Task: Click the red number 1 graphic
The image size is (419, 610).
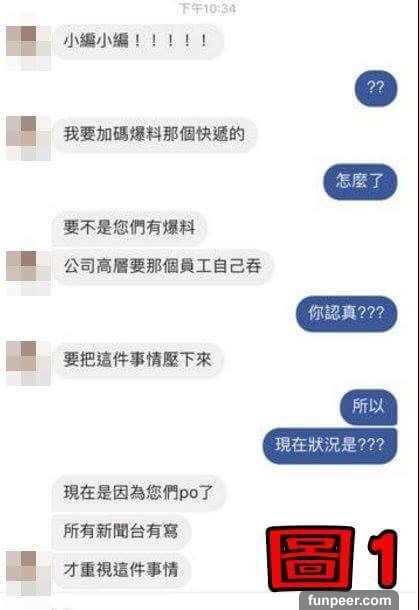Action: click(382, 558)
